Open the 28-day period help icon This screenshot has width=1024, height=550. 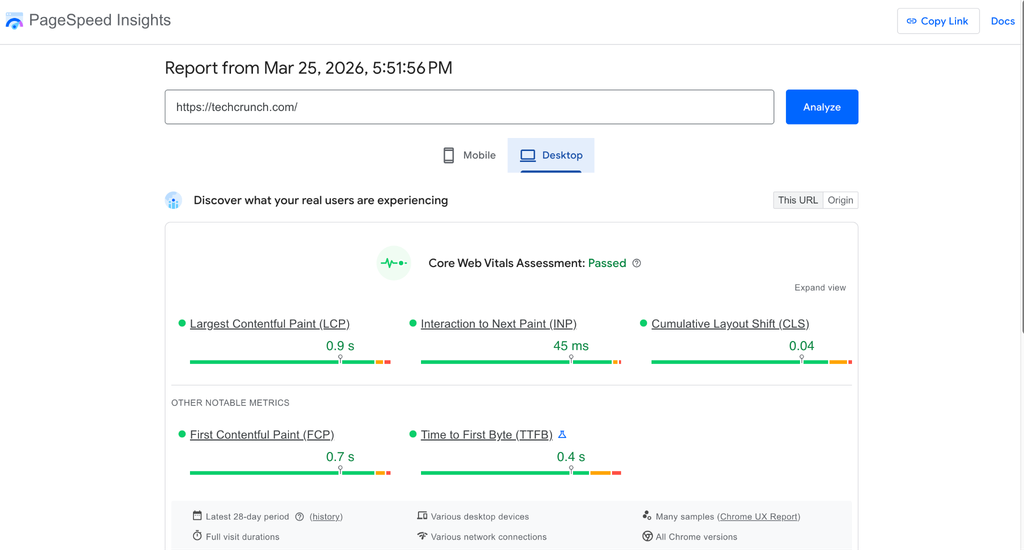pyautogui.click(x=299, y=517)
